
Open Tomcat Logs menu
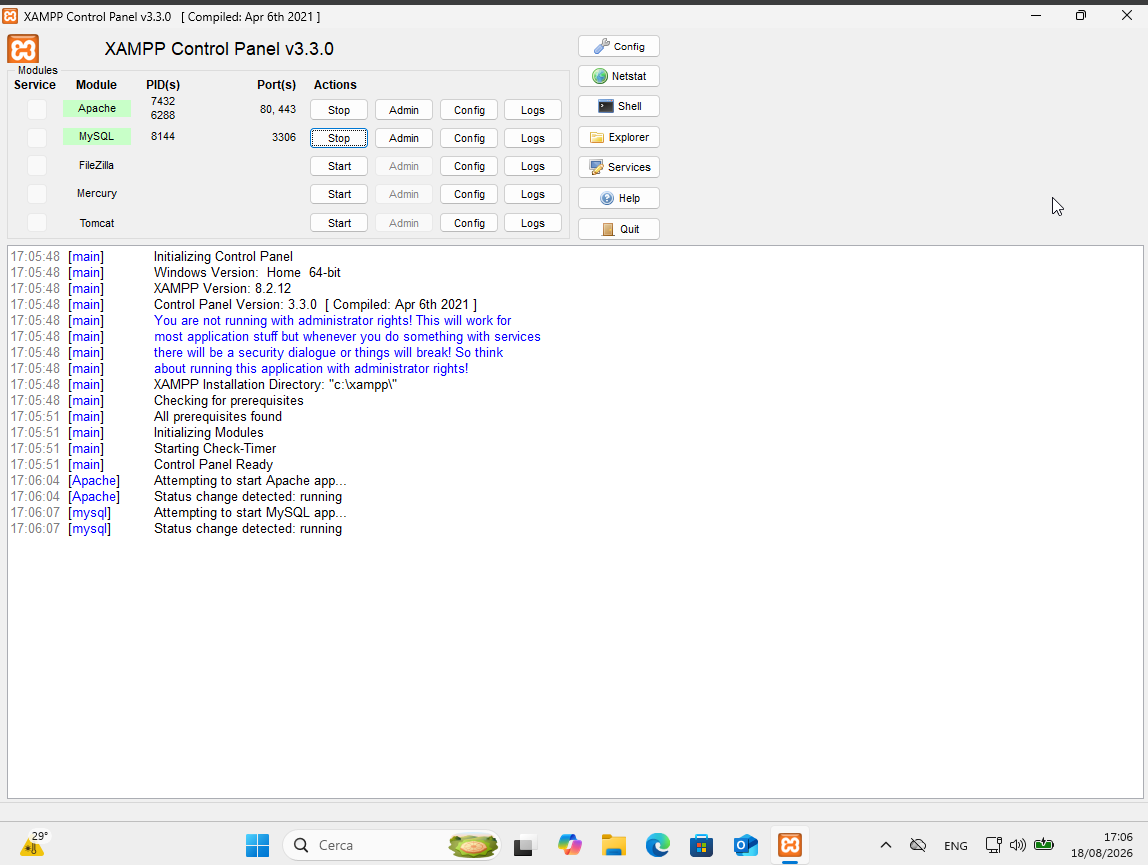(533, 223)
